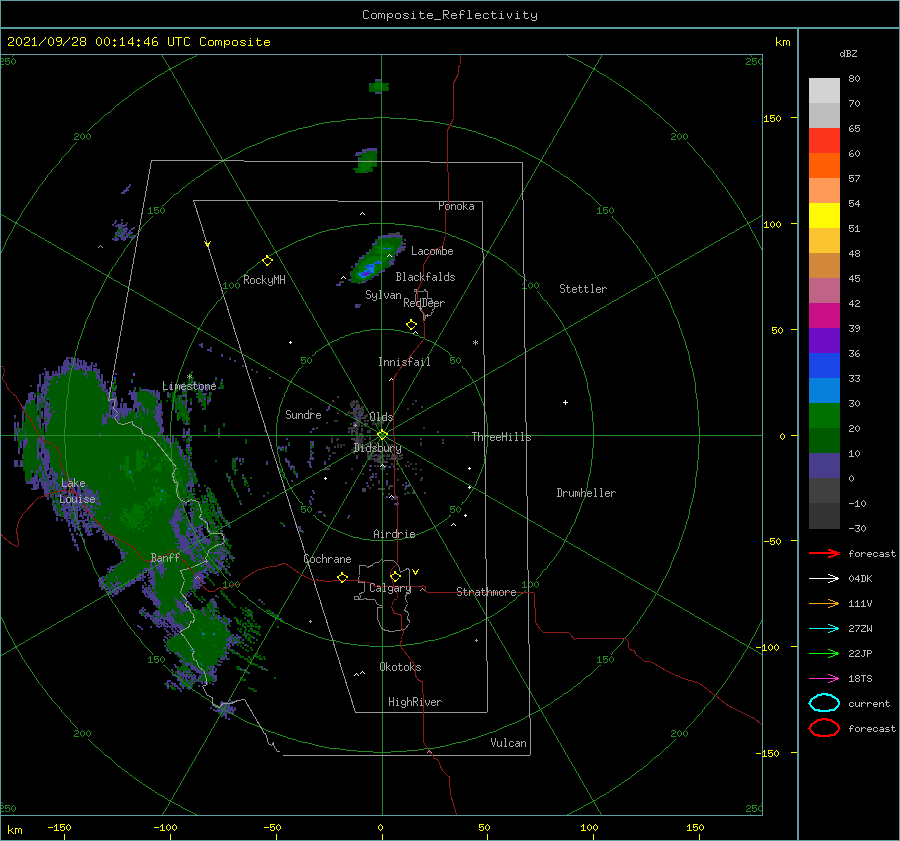This screenshot has height=841, width=900.
Task: Click the ThreeHills city label
Action: tap(502, 437)
